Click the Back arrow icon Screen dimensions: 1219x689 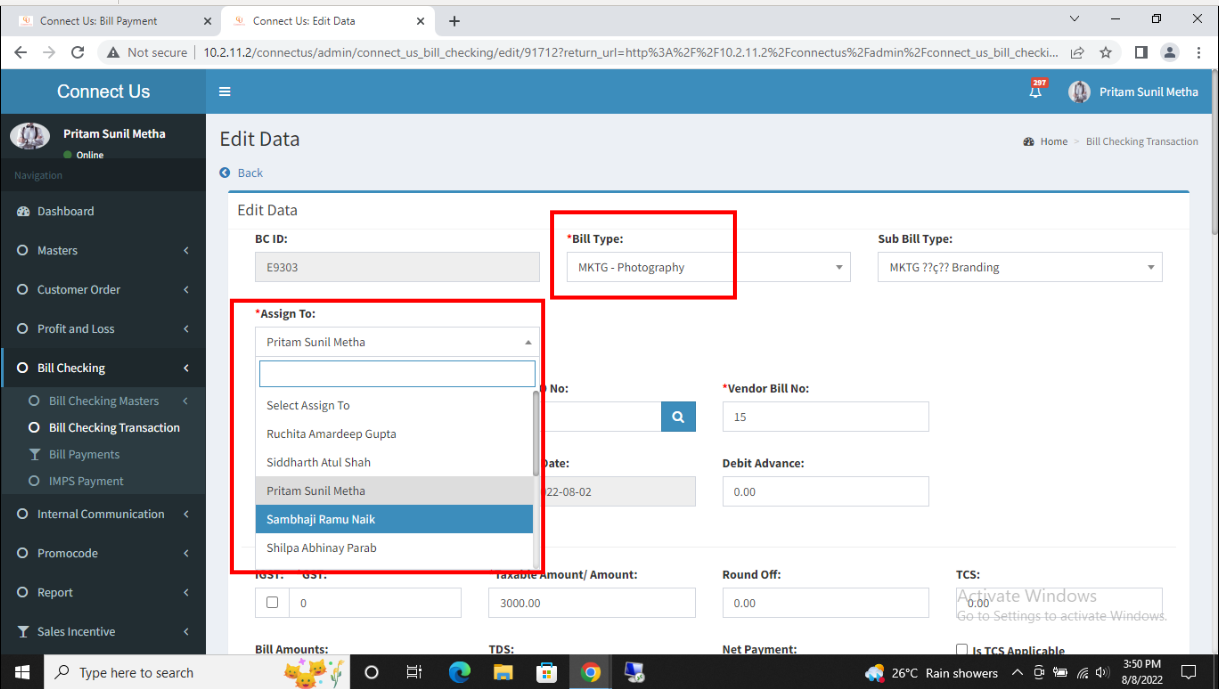coord(225,173)
